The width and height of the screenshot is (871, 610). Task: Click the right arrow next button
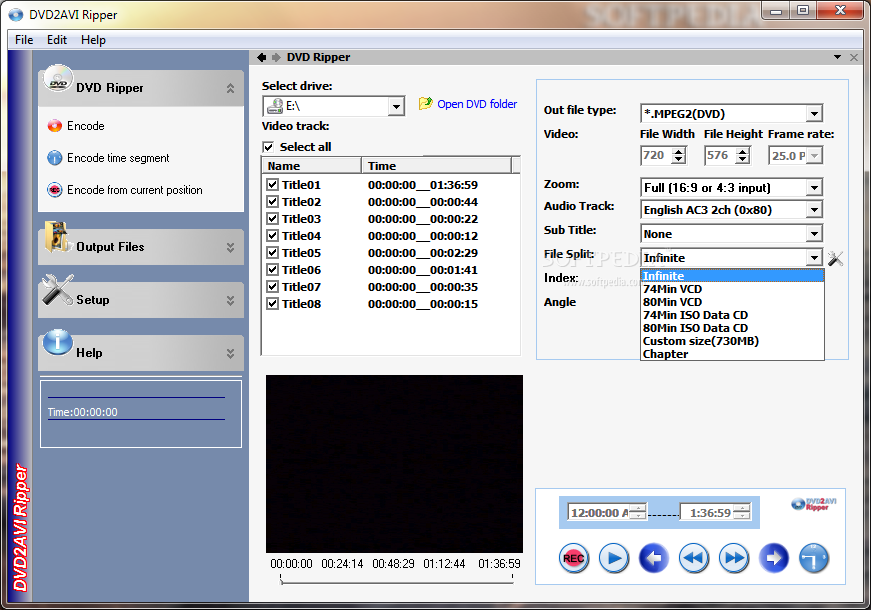774,558
